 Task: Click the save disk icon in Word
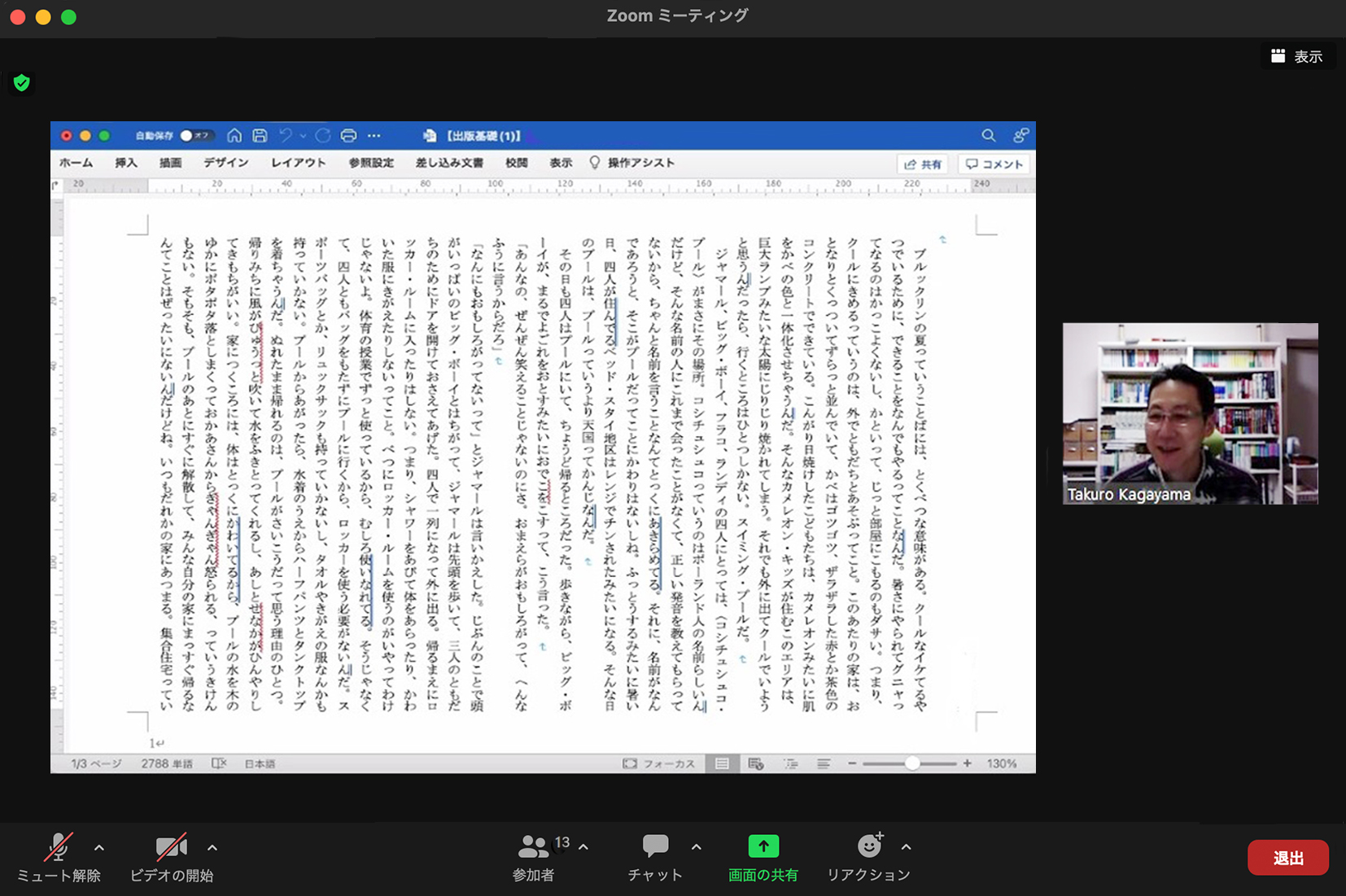pos(260,135)
